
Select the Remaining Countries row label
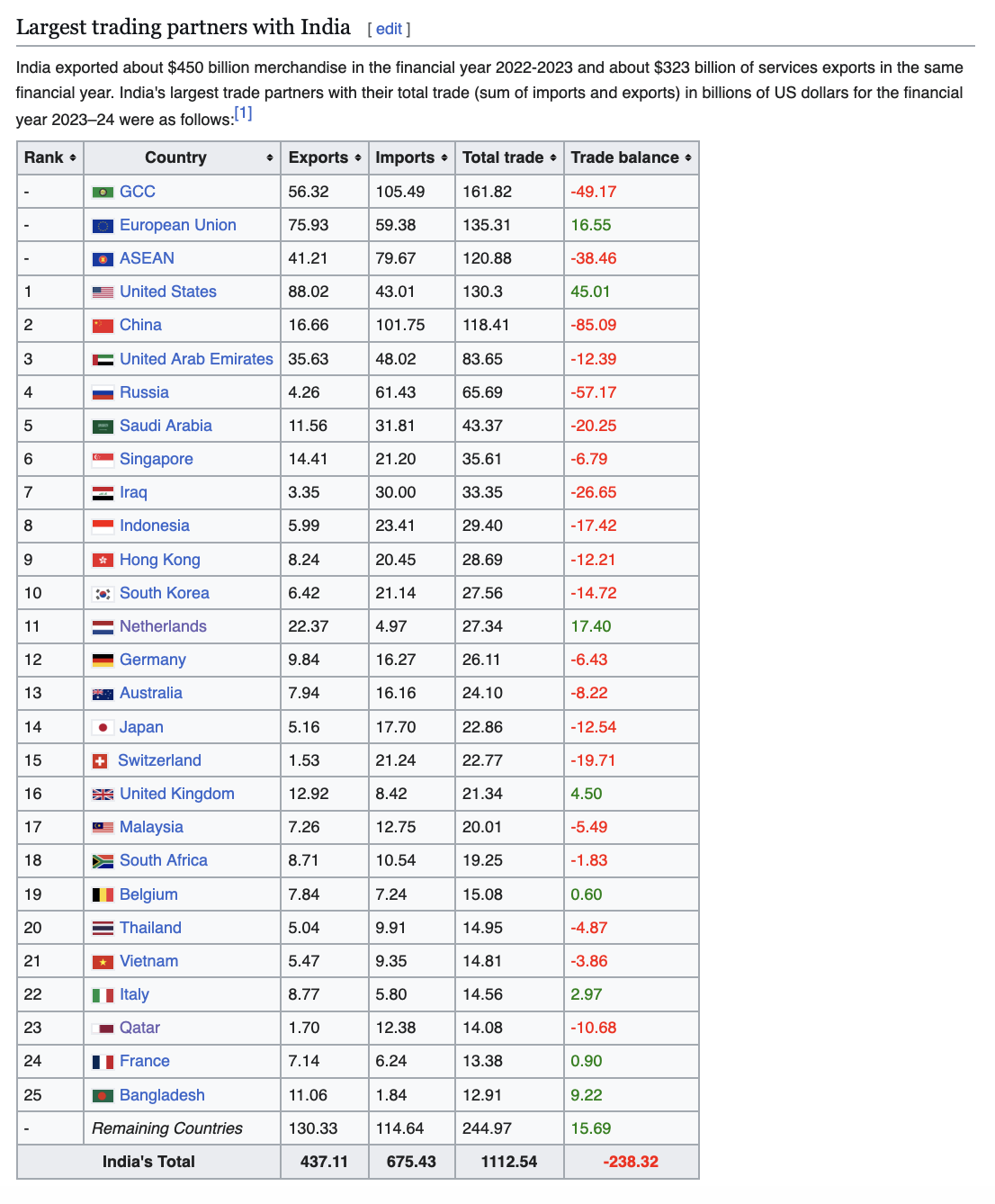[167, 1128]
